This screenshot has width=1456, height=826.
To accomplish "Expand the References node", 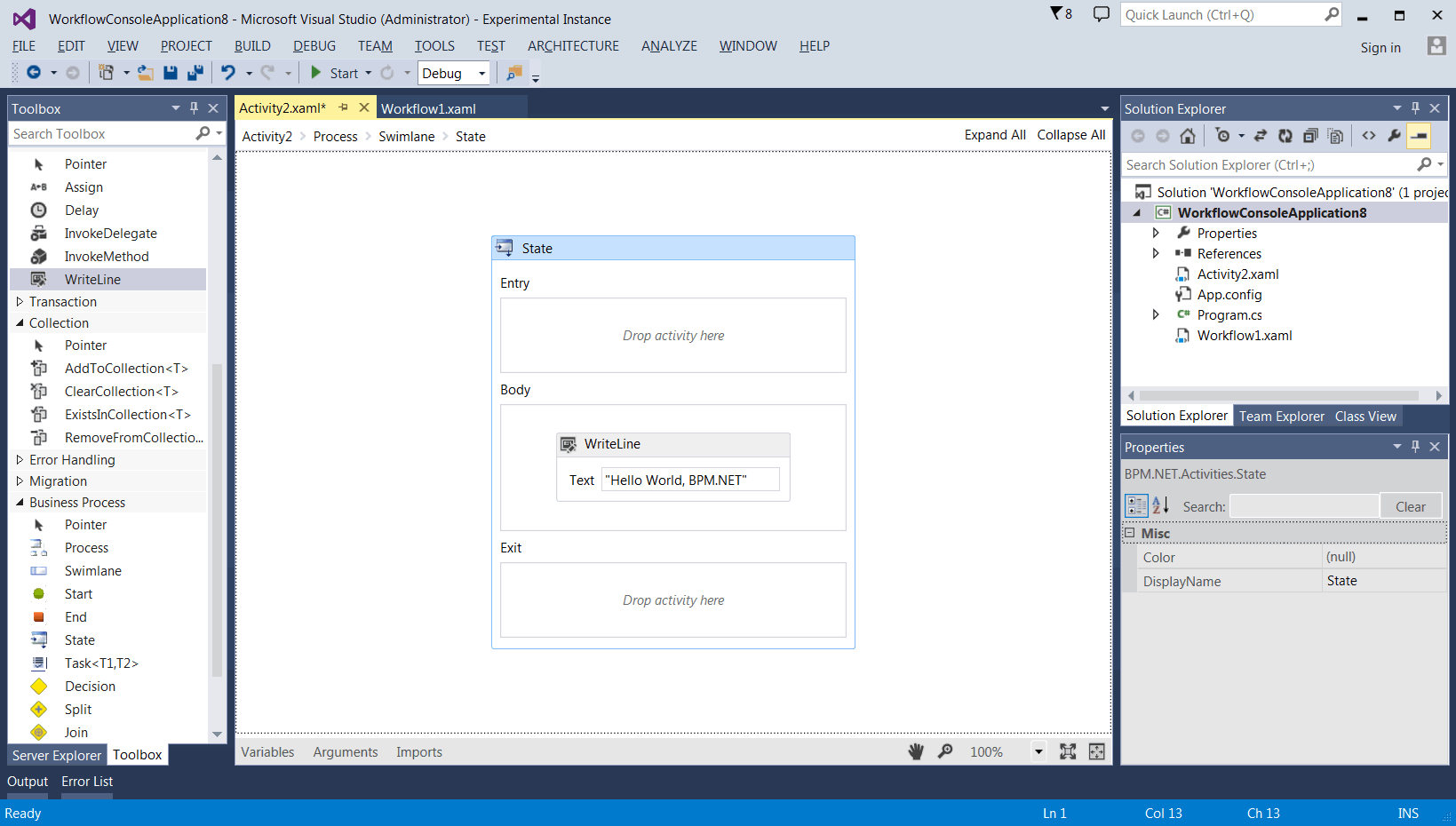I will 1156,254.
